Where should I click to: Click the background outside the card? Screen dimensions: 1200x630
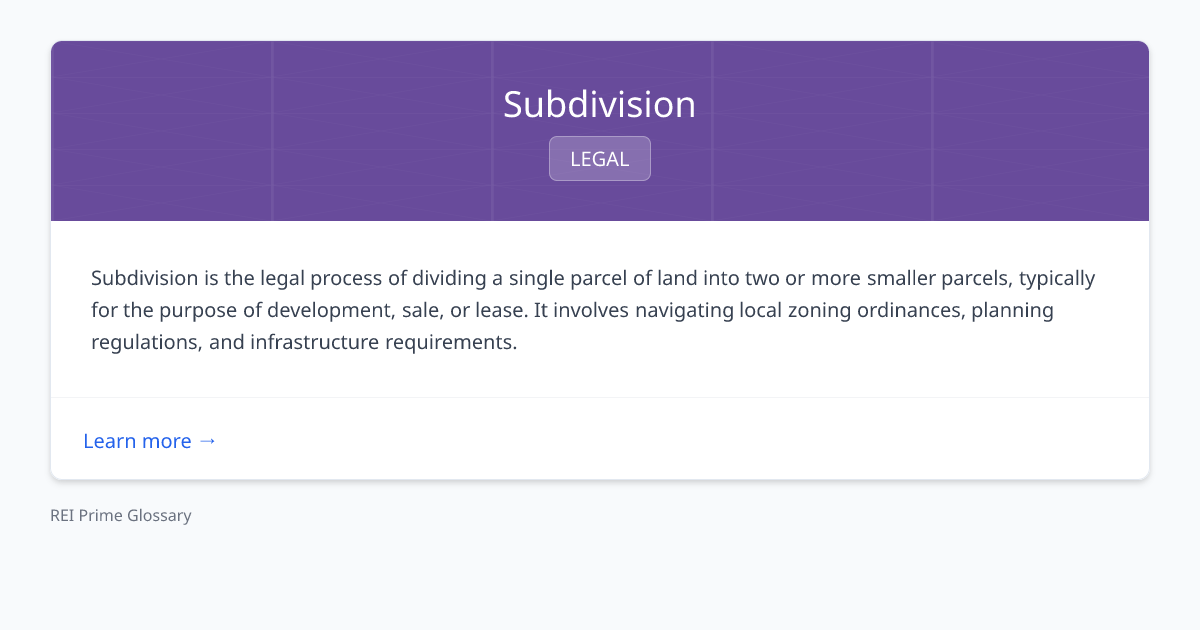[x=600, y=580]
